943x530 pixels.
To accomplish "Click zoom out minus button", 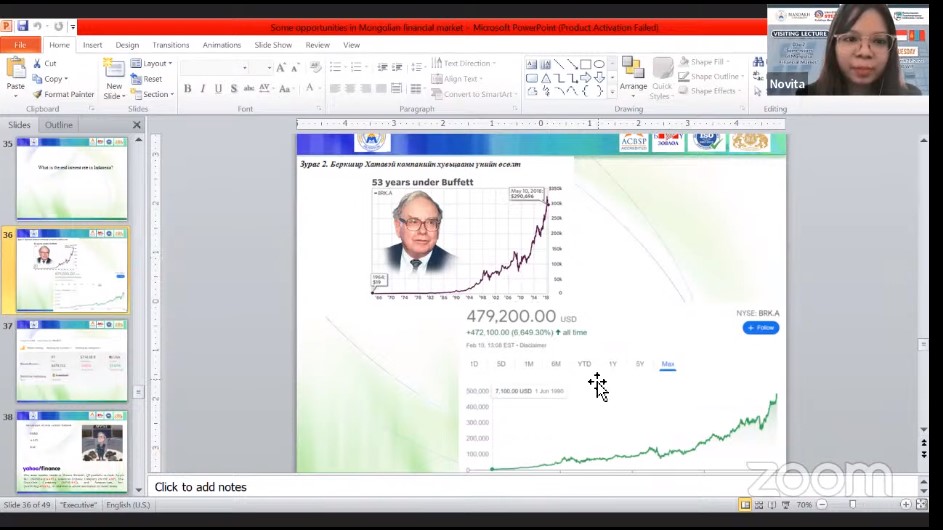I will [822, 505].
